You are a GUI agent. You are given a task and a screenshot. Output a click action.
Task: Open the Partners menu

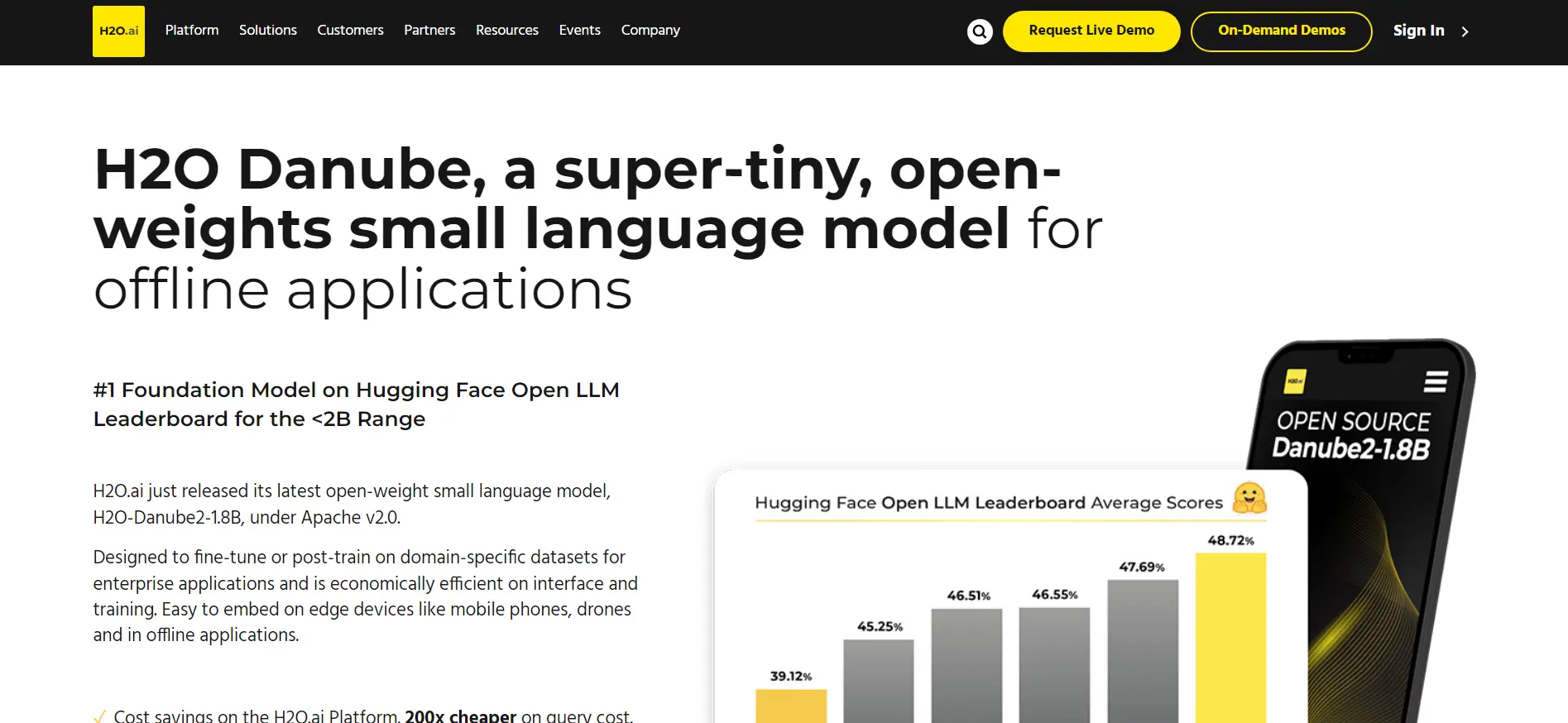429,30
